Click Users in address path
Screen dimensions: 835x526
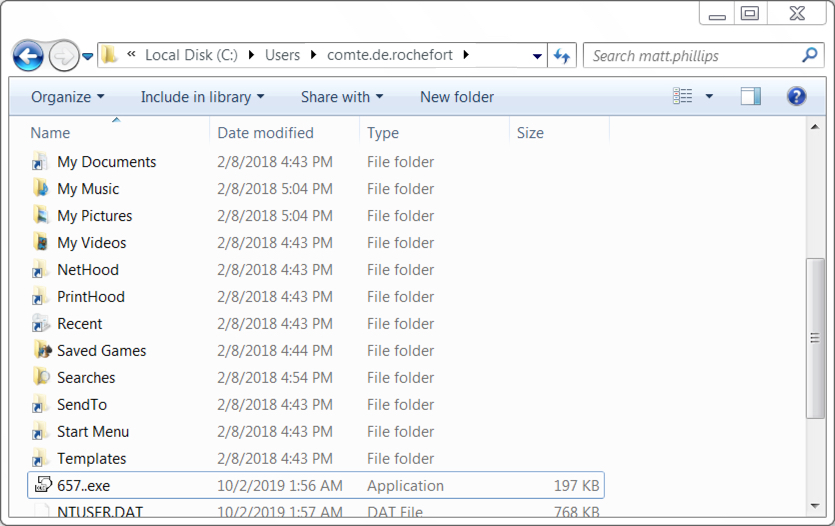[x=282, y=55]
